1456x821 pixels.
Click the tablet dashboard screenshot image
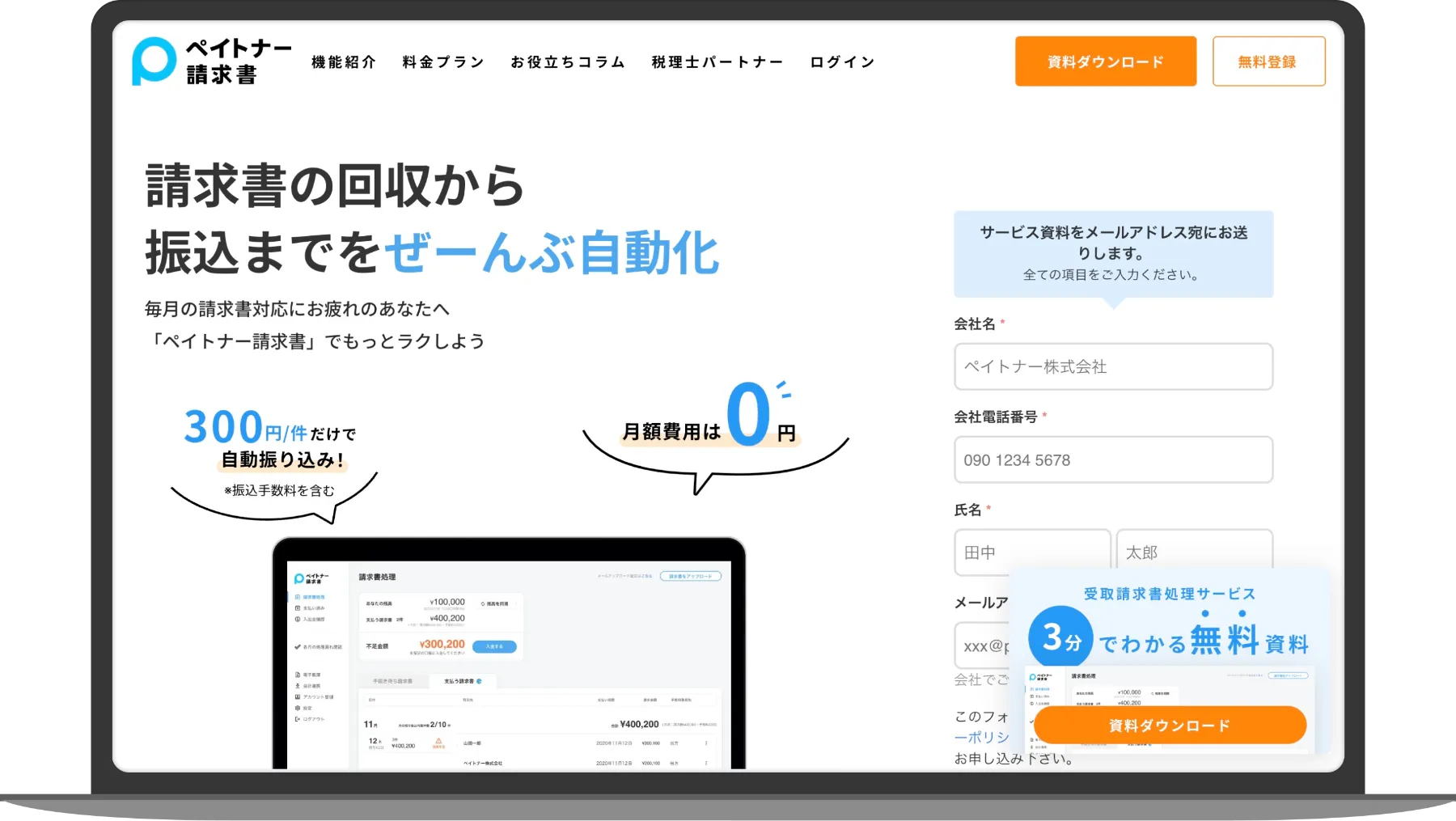pos(509,654)
